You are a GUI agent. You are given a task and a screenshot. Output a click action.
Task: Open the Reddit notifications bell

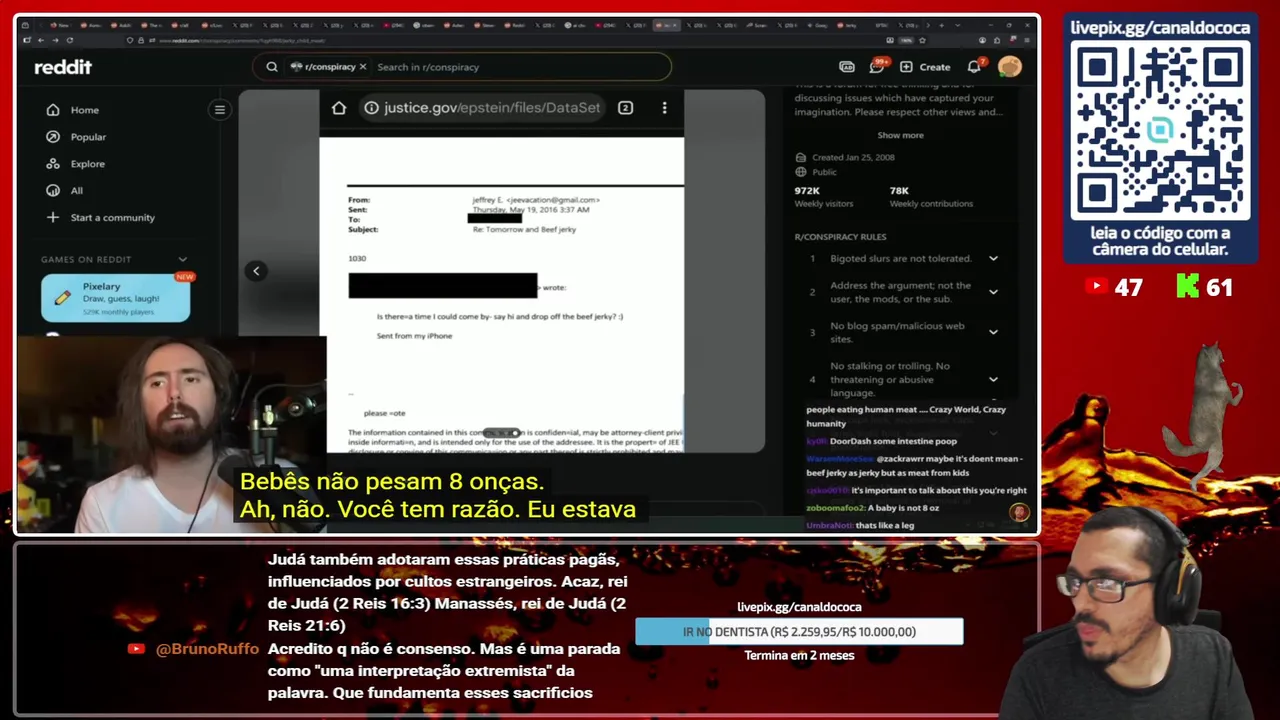974,67
